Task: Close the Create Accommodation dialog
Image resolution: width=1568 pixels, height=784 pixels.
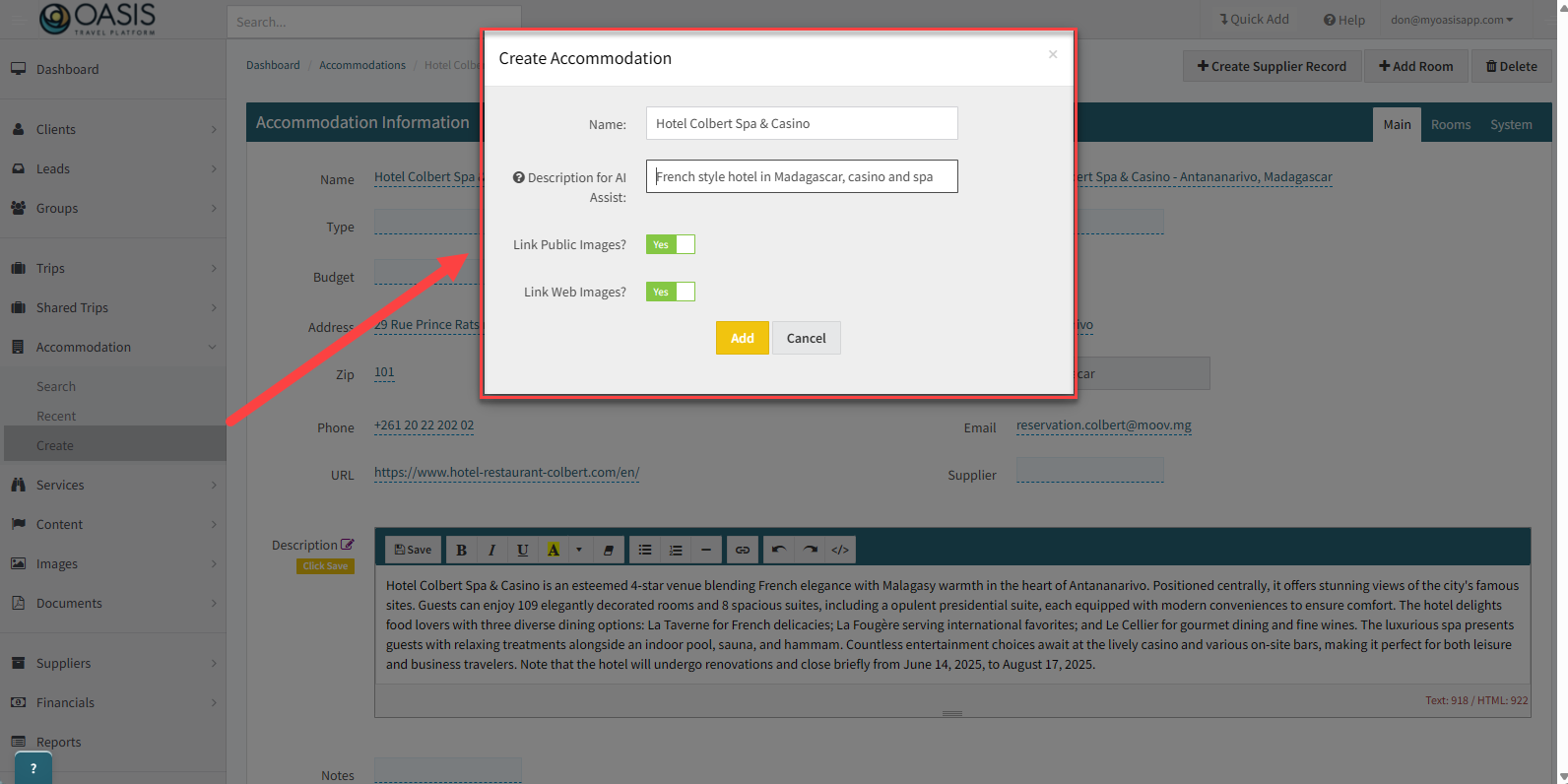Action: (1053, 54)
